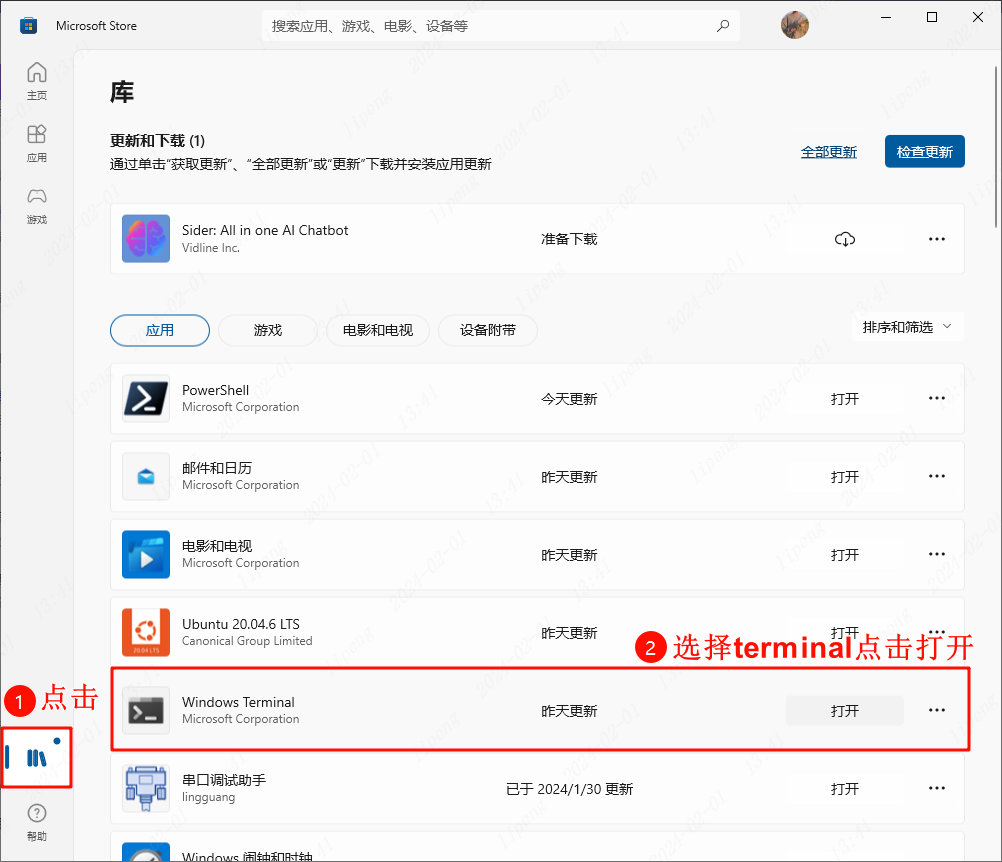Open PowerShell with its 打开 button
The height and width of the screenshot is (862, 1002).
tap(845, 399)
